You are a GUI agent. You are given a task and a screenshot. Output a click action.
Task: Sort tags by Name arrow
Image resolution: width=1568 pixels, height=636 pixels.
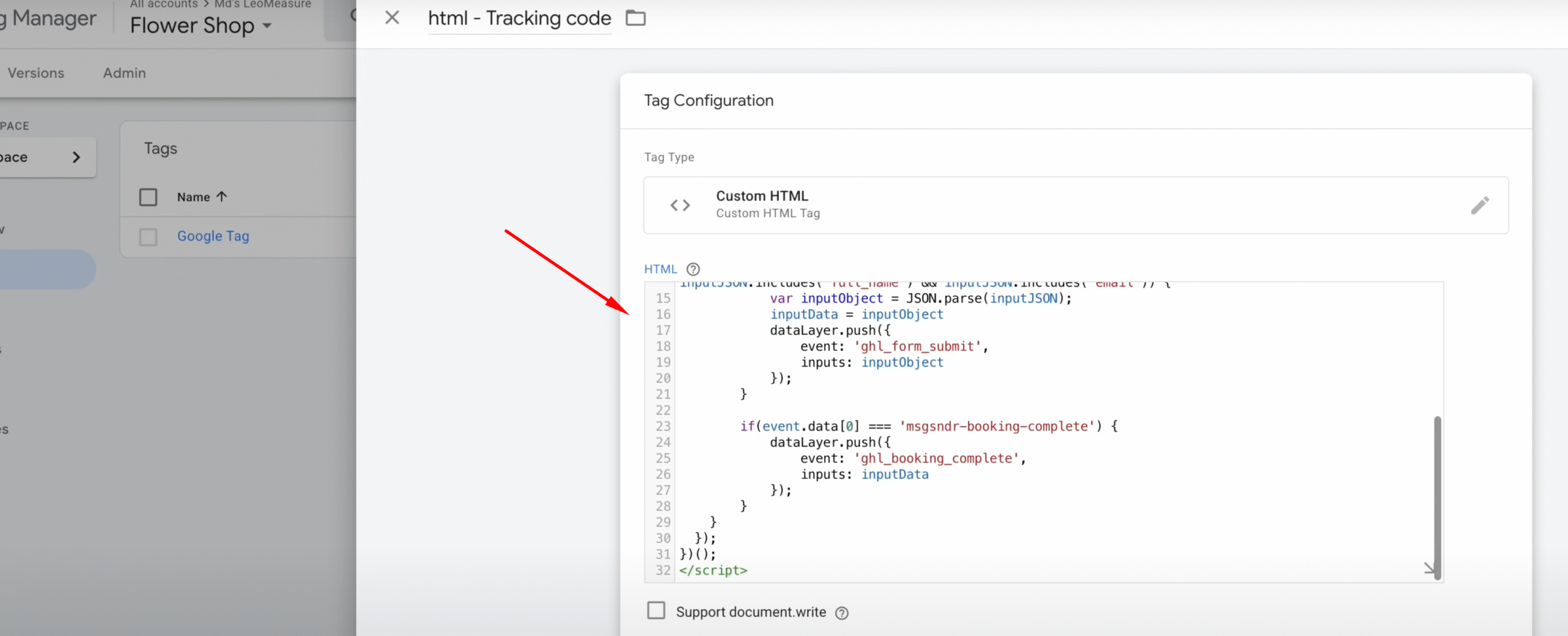pyautogui.click(x=222, y=197)
